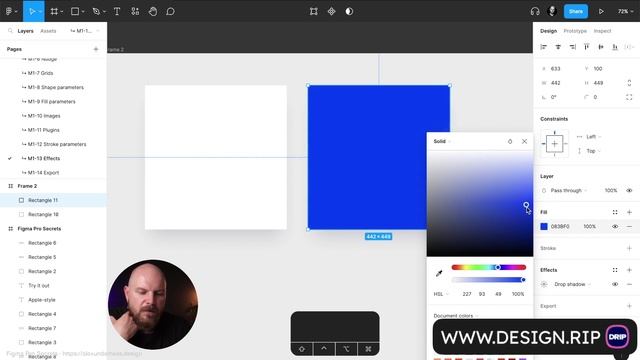Switch to the Assets tab
This screenshot has height=360, width=640.
coord(48,31)
